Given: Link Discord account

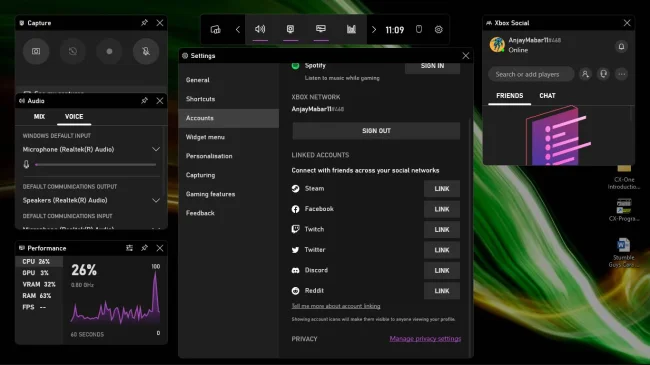Looking at the screenshot, I should point(441,270).
